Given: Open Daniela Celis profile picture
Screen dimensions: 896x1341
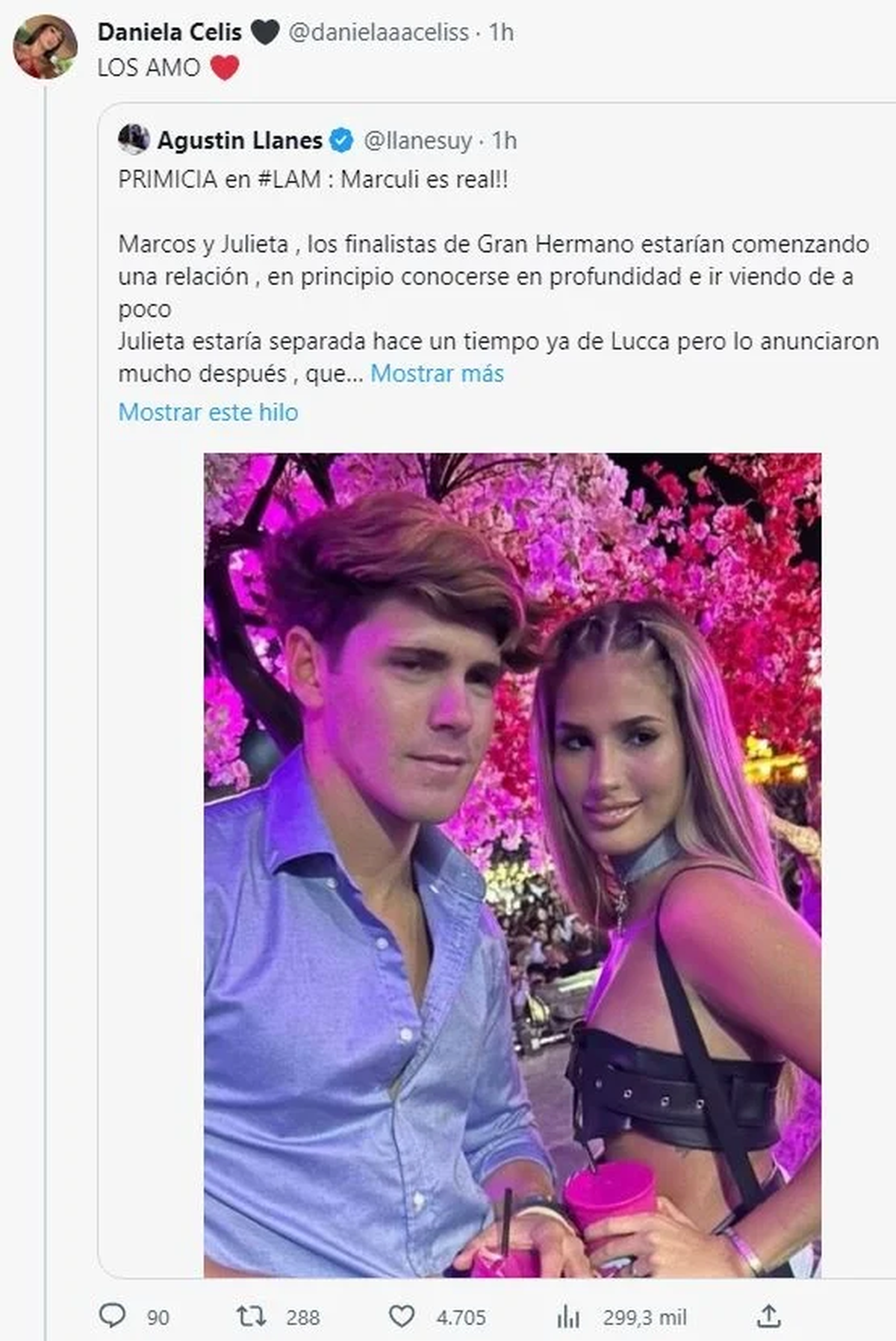Looking at the screenshot, I should coord(46,46).
